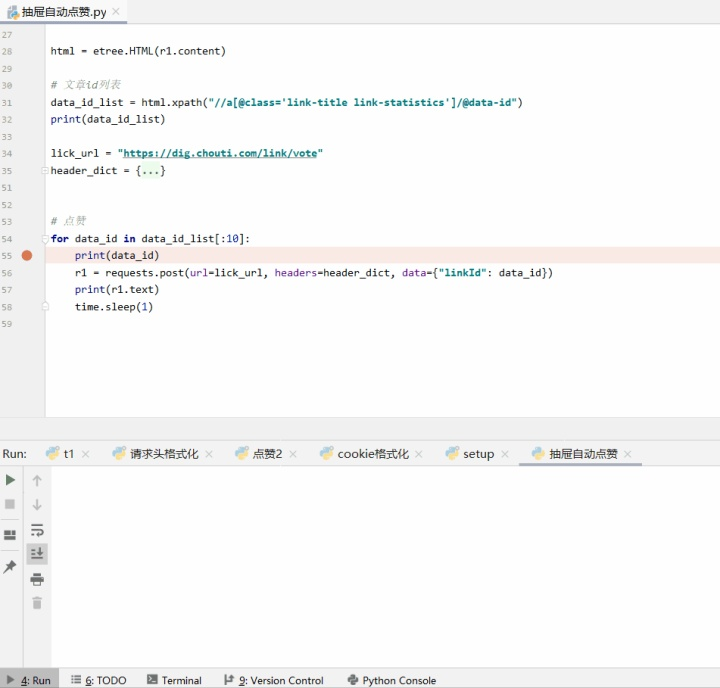Place cursor on print(data_id_list) line
The image size is (720, 688).
pos(107,119)
